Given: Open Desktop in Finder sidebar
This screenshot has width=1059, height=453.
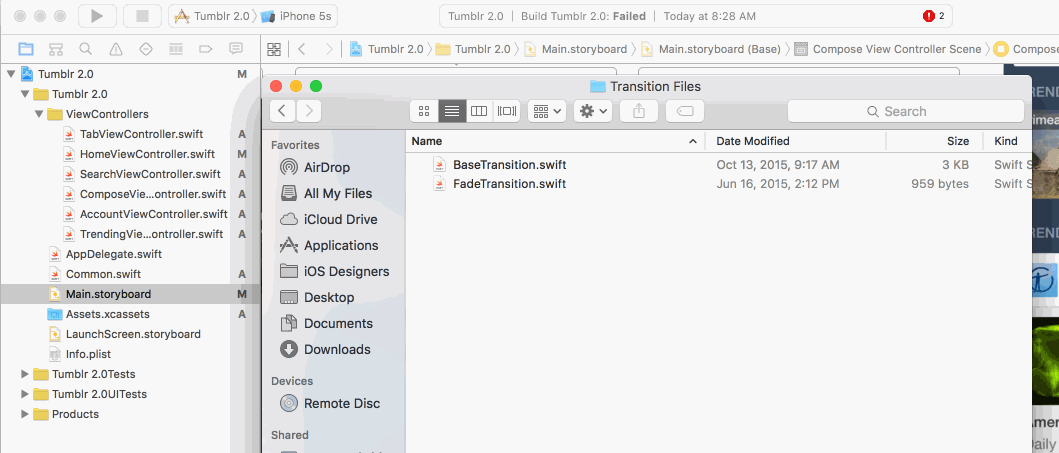Looking at the screenshot, I should [x=317, y=297].
